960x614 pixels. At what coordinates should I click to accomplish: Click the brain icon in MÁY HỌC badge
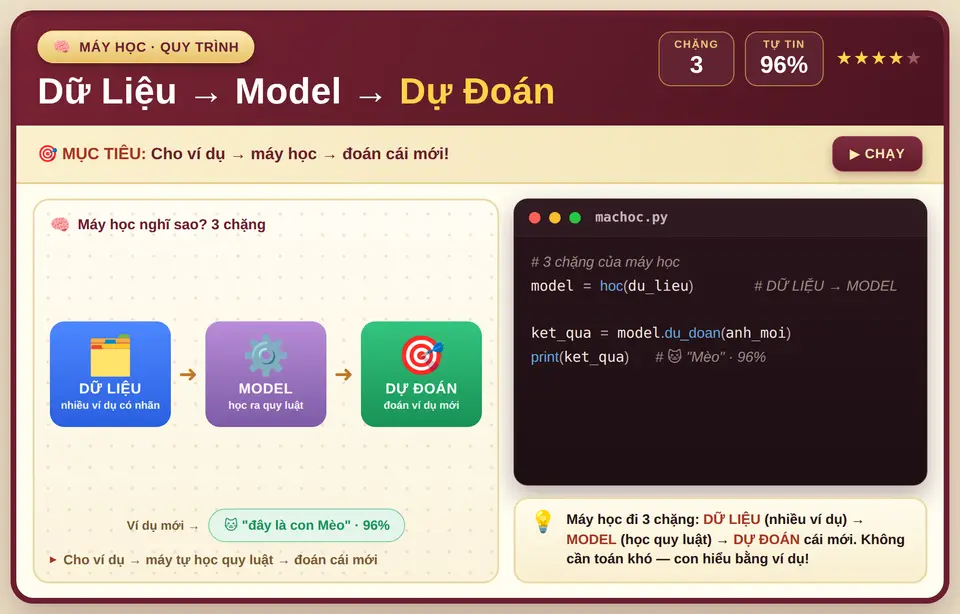(61, 47)
